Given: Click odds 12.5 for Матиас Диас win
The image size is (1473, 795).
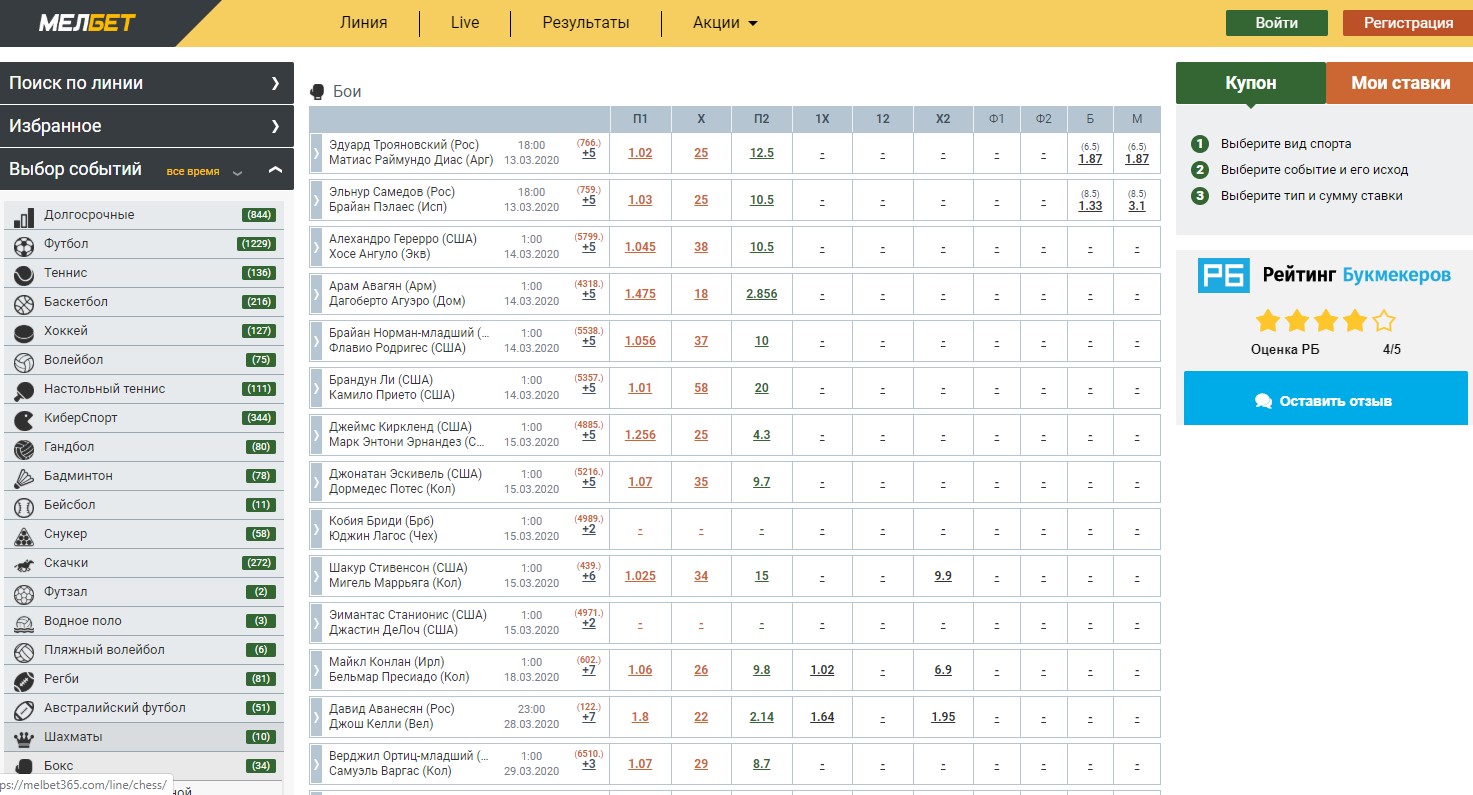Looking at the screenshot, I should pos(762,153).
